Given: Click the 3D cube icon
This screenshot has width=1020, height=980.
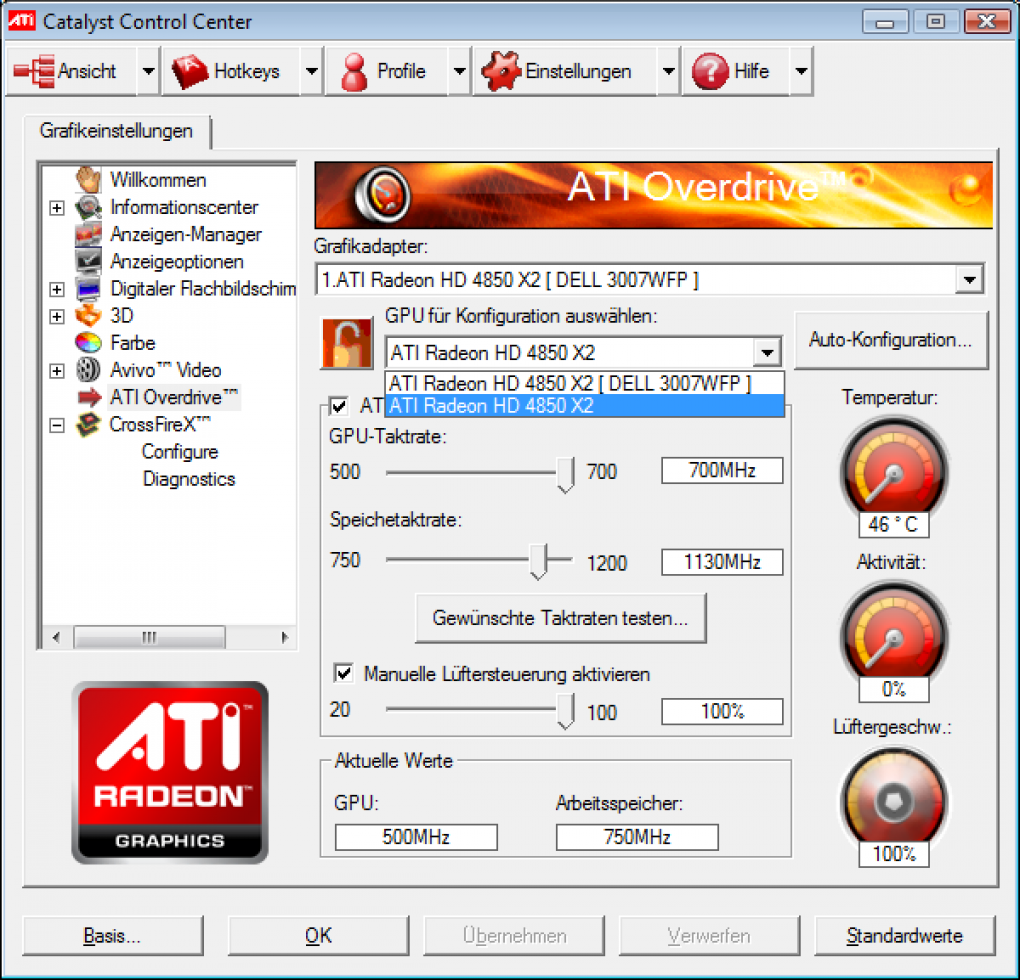Looking at the screenshot, I should coord(88,316).
